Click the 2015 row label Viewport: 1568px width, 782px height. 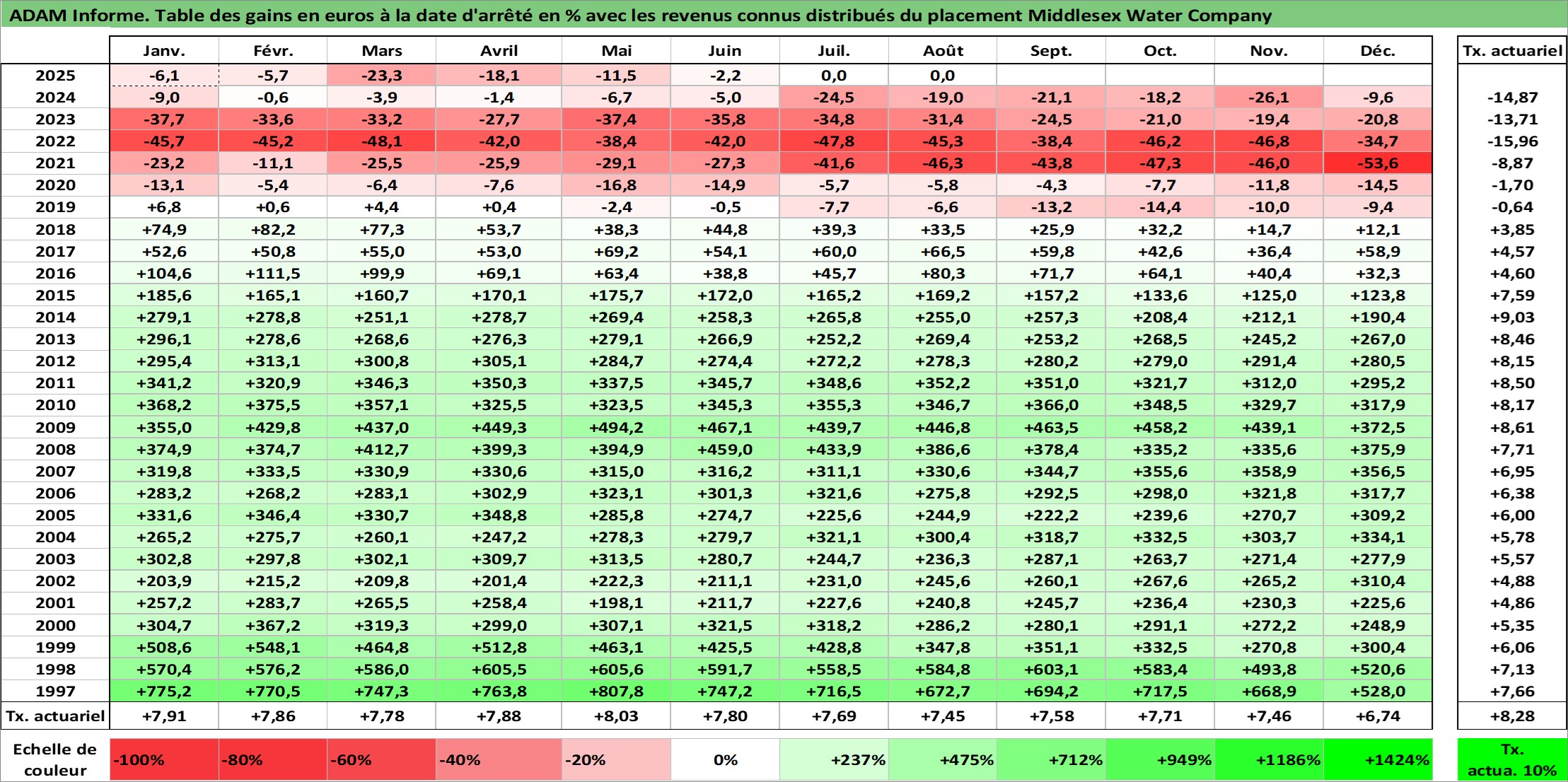pyautogui.click(x=55, y=296)
